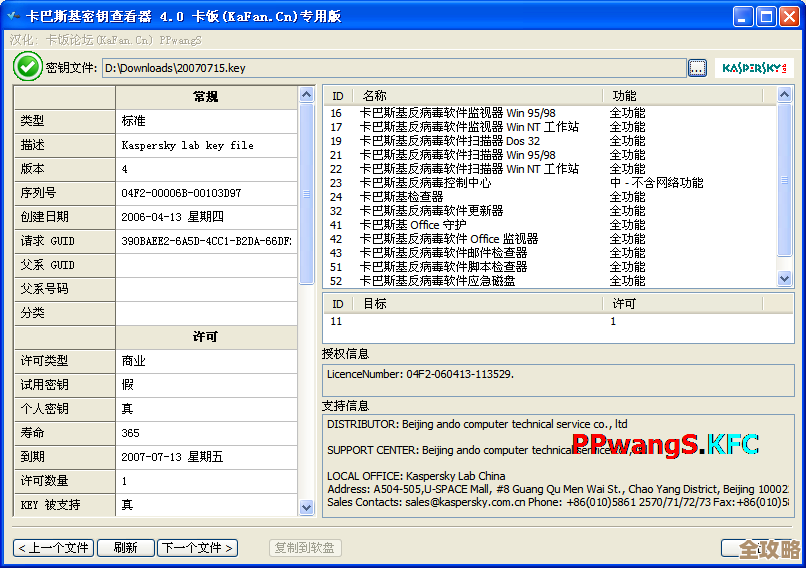Click the LOCAL OFFICE Kaspersky Lab China line
Viewport: 806px width, 568px height.
pyautogui.click(x=416, y=476)
